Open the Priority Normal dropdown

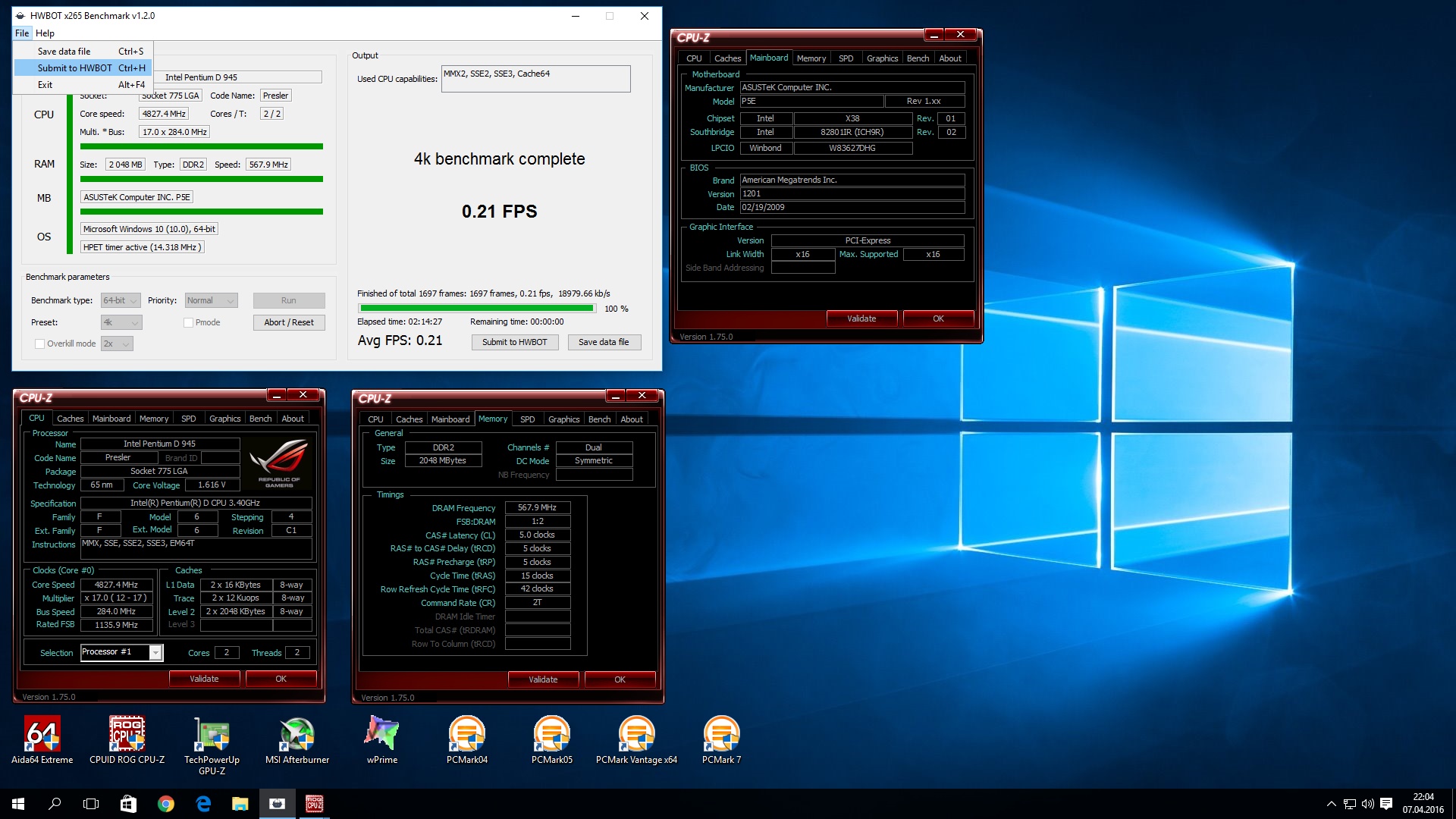click(x=212, y=300)
